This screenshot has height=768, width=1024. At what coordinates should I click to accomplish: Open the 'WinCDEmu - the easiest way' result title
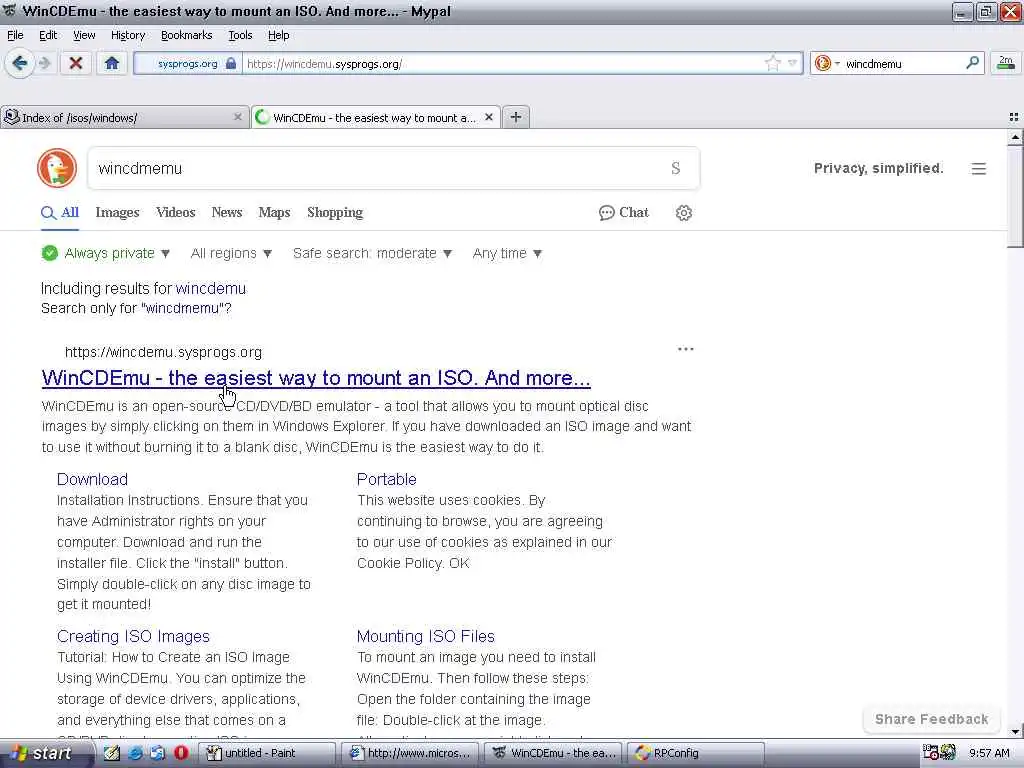pos(316,377)
